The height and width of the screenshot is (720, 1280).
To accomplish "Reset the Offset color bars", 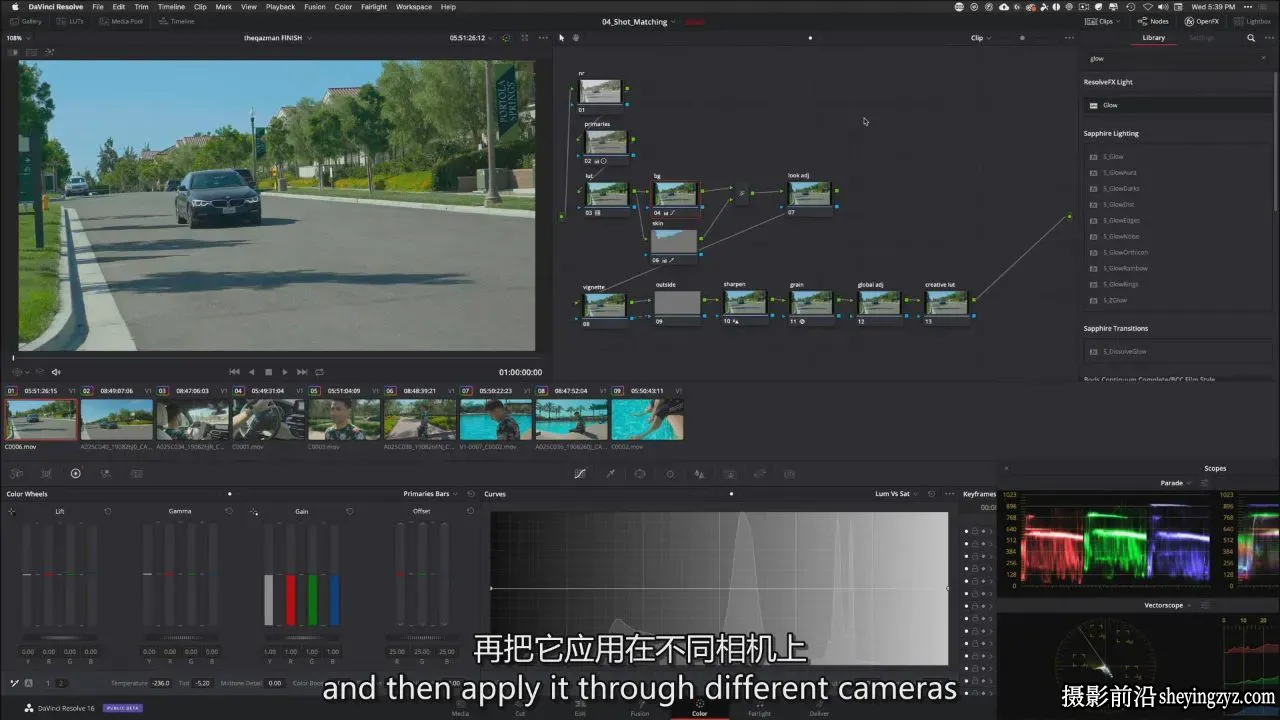I will (470, 511).
